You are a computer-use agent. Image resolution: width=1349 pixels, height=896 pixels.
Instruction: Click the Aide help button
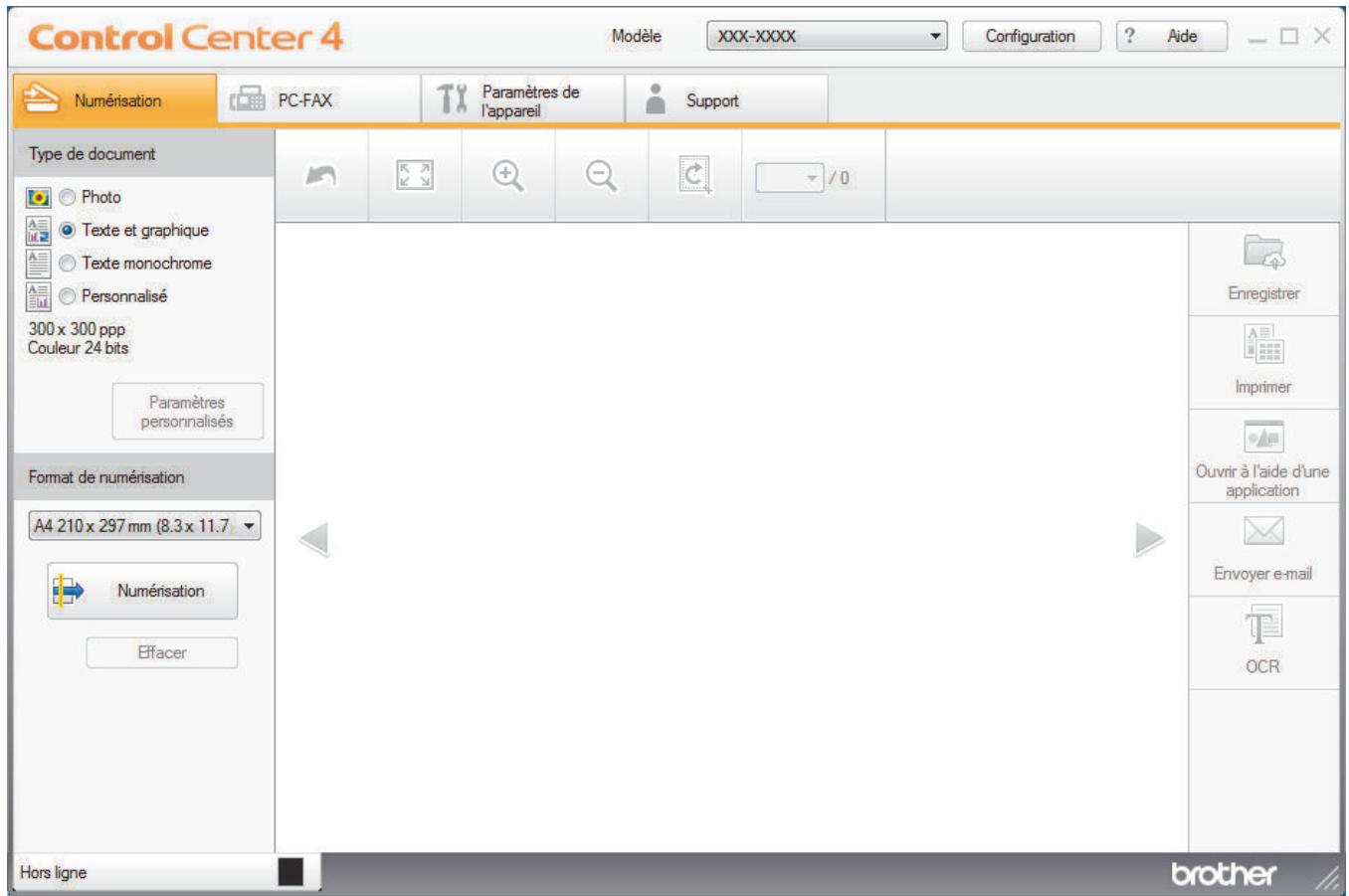[x=1171, y=36]
